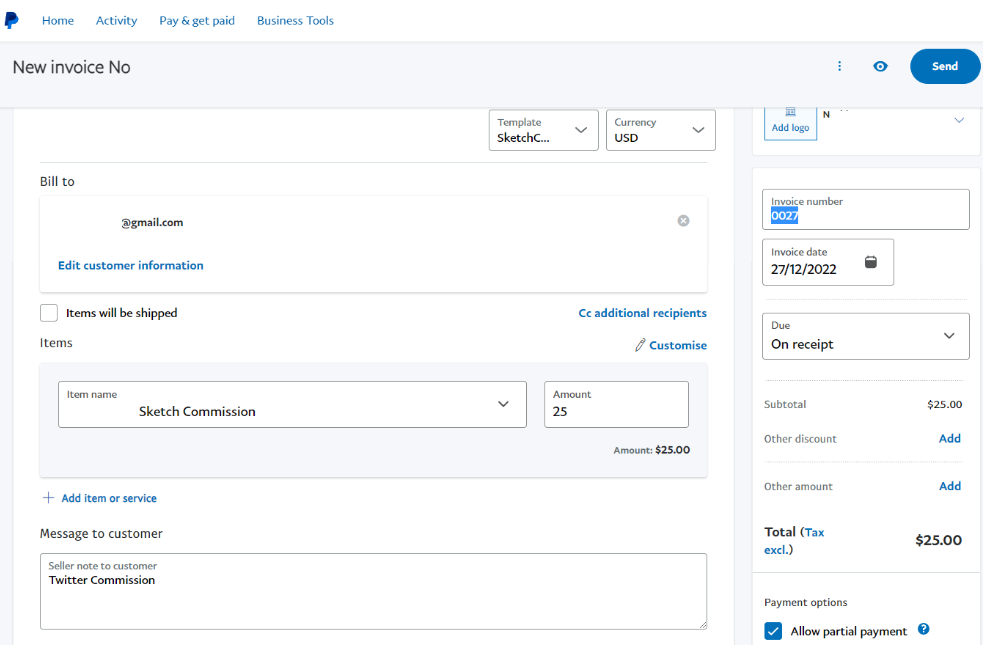Click the Add logo box
Screen dimensions: 984x645
pyautogui.click(x=790, y=124)
